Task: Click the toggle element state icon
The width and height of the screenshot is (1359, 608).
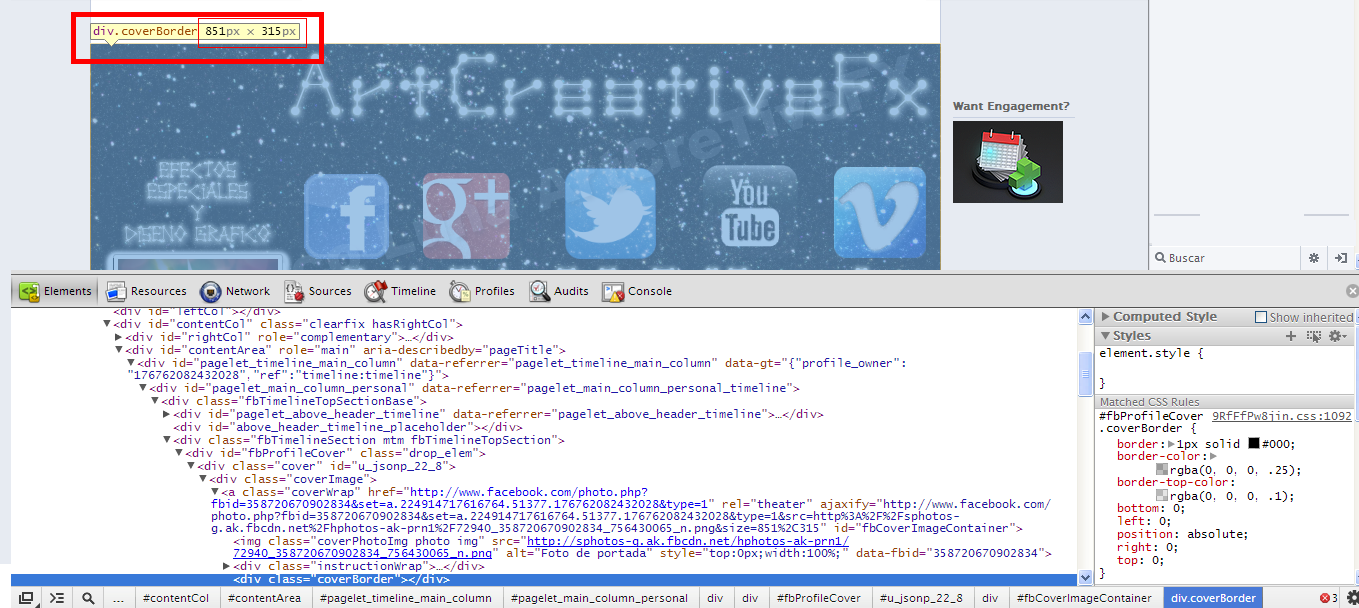Action: coord(1314,336)
